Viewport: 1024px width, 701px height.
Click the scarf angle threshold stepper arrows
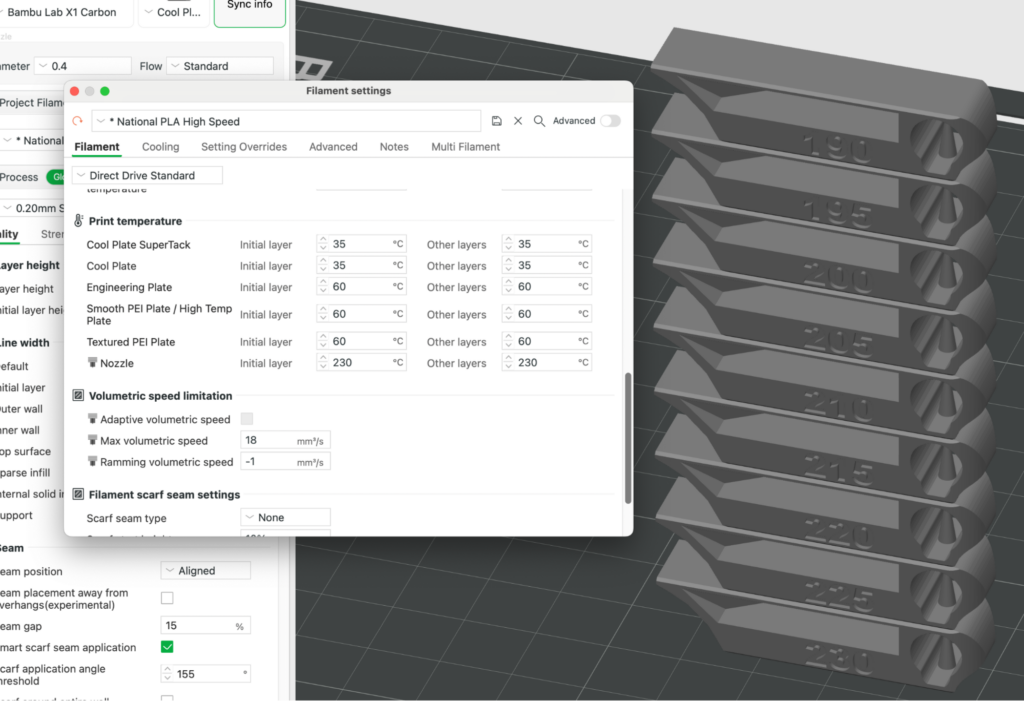(167, 674)
